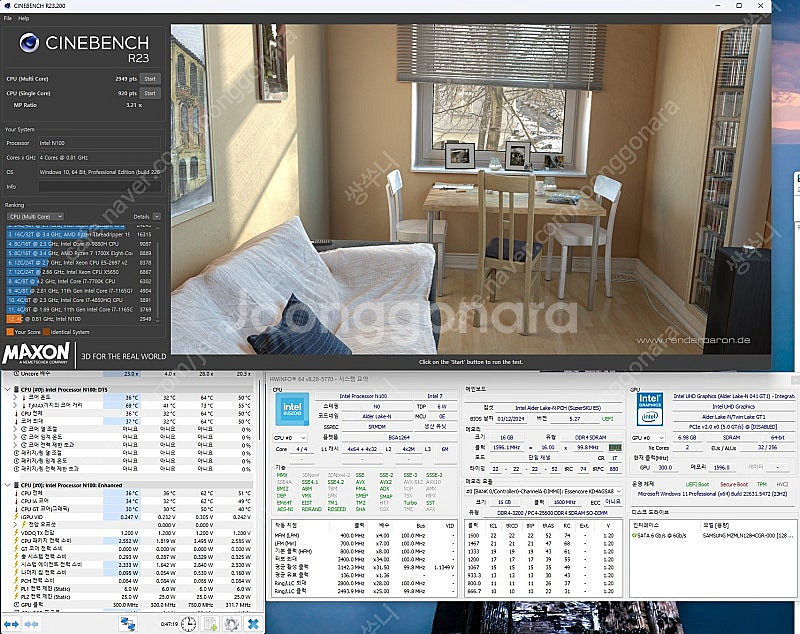Select the Intel Core i7-7700K ranking row
This screenshot has width=800, height=634.
[x=79, y=281]
